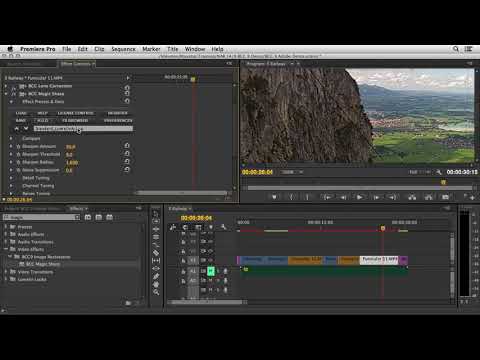Select the Slide tool

click(x=156, y=268)
